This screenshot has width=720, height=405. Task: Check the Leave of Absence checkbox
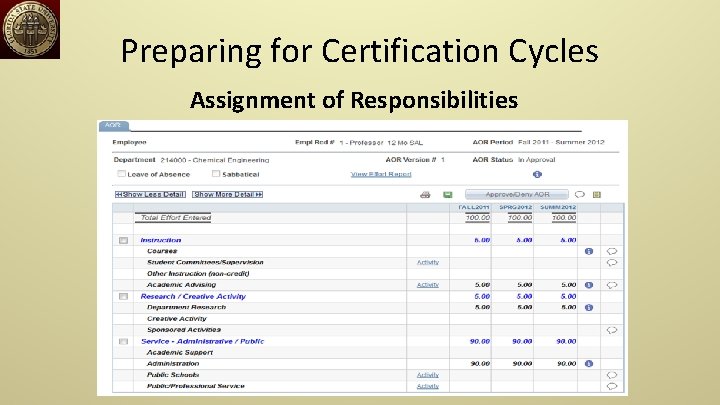pyautogui.click(x=121, y=174)
